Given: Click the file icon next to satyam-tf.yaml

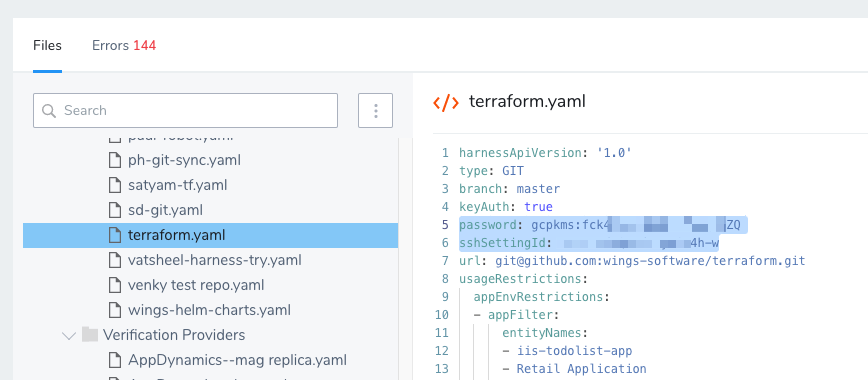Looking at the screenshot, I should [115, 185].
